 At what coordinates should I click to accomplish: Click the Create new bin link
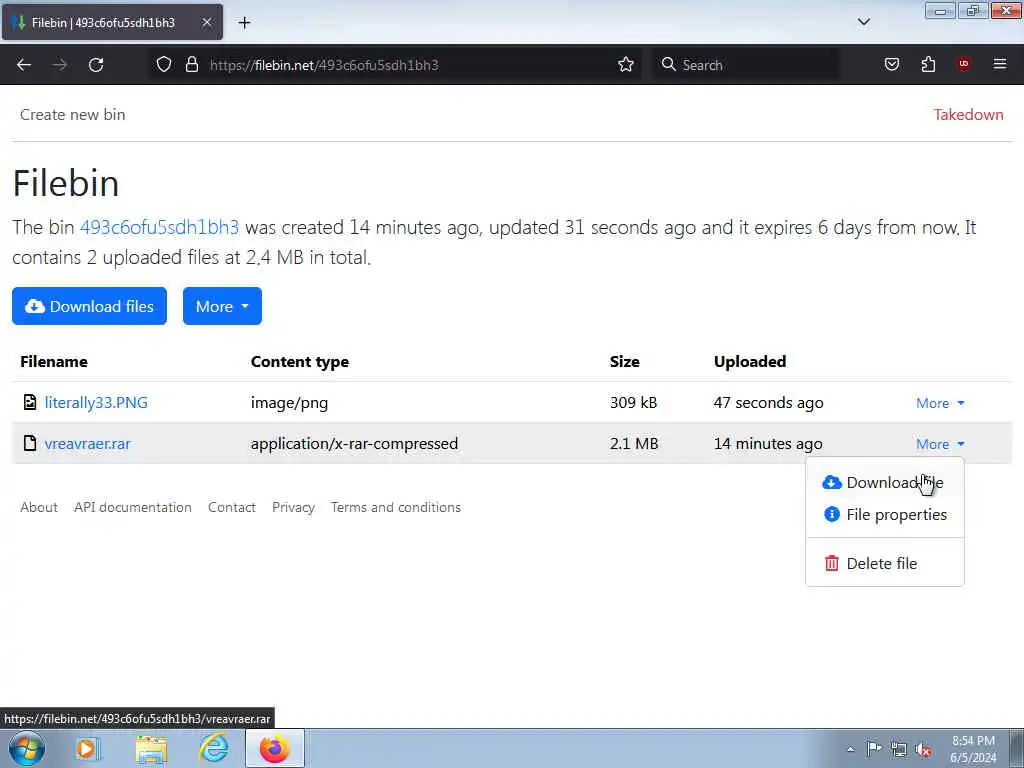coord(72,114)
